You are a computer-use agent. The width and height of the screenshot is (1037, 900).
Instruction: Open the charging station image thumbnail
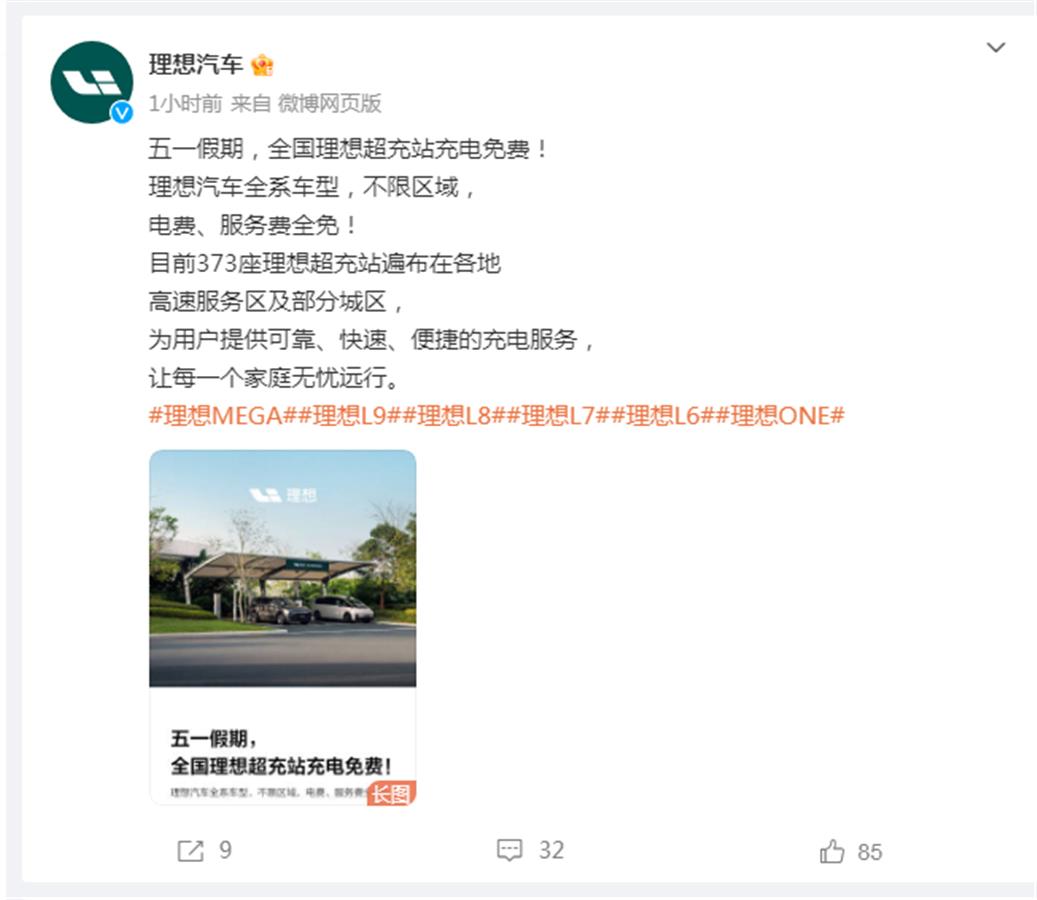pos(282,627)
